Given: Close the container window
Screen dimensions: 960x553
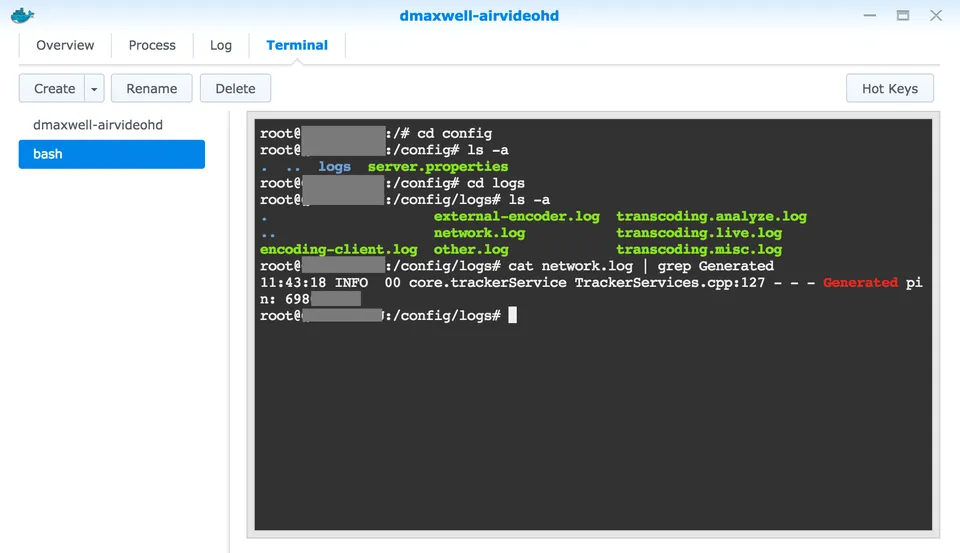Looking at the screenshot, I should tap(936, 15).
